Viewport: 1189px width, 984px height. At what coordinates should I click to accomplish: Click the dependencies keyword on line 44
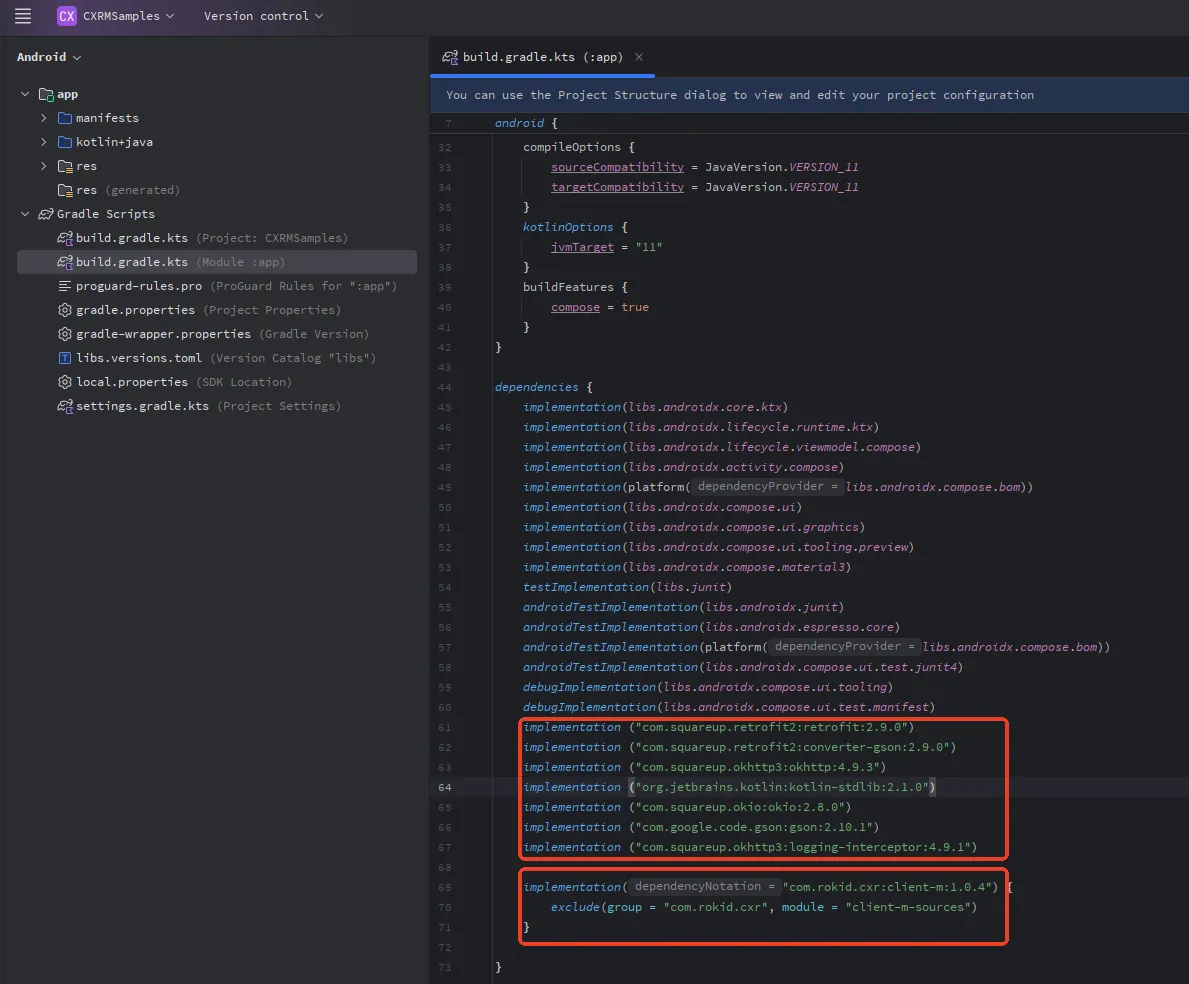[536, 387]
